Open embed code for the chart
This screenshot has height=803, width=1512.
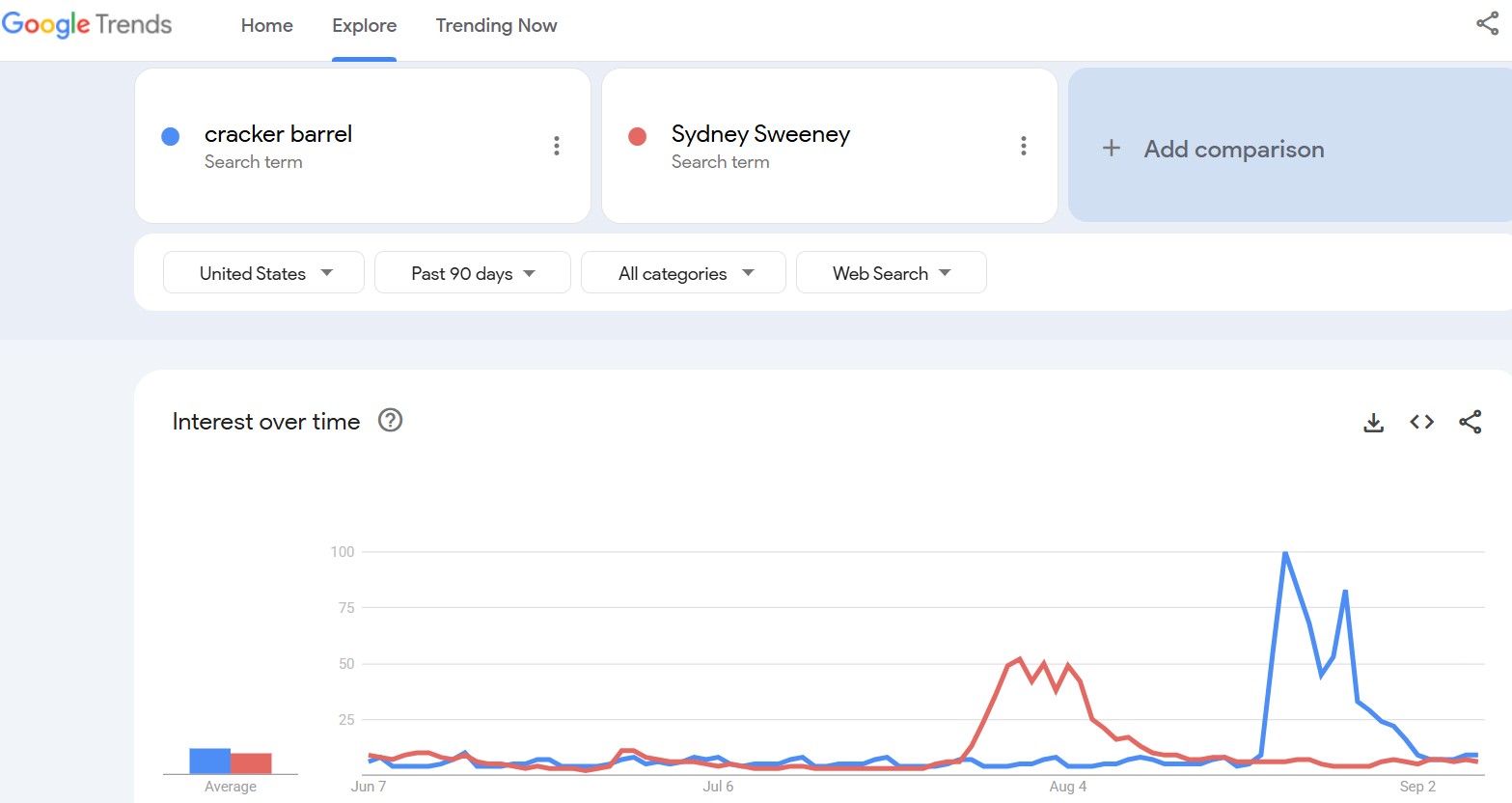[x=1421, y=422]
